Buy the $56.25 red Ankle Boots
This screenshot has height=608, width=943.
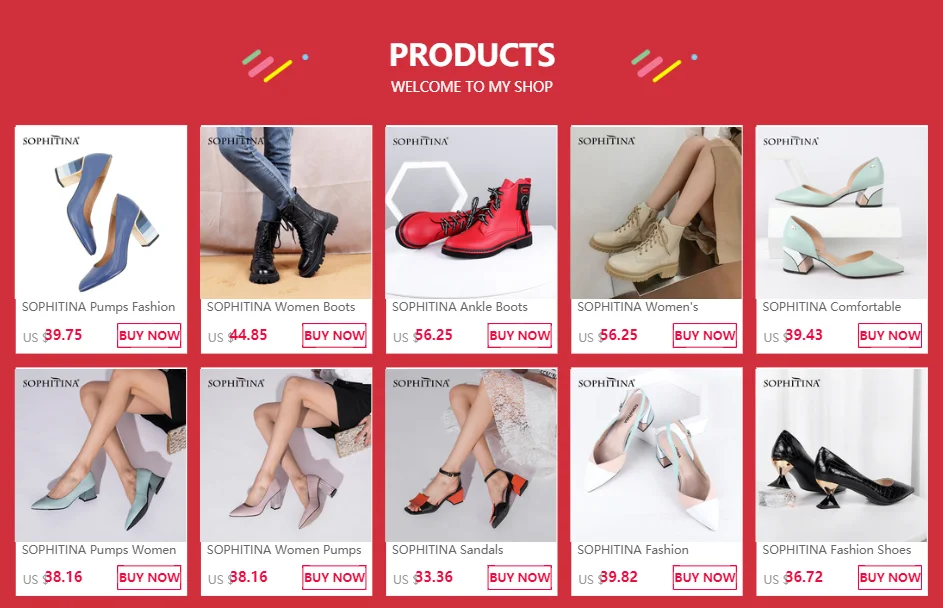point(520,336)
